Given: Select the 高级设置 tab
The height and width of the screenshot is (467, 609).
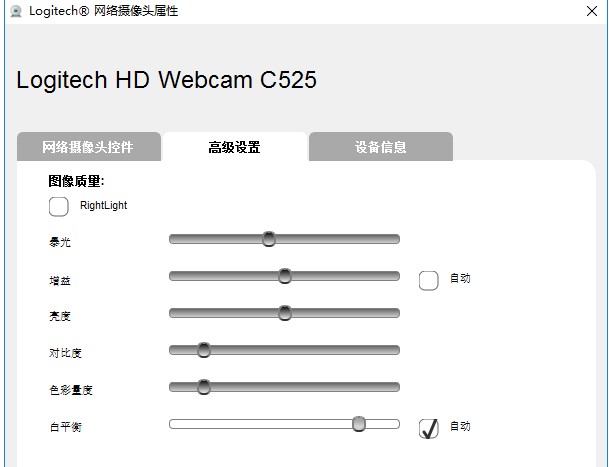Looking at the screenshot, I should (234, 147).
